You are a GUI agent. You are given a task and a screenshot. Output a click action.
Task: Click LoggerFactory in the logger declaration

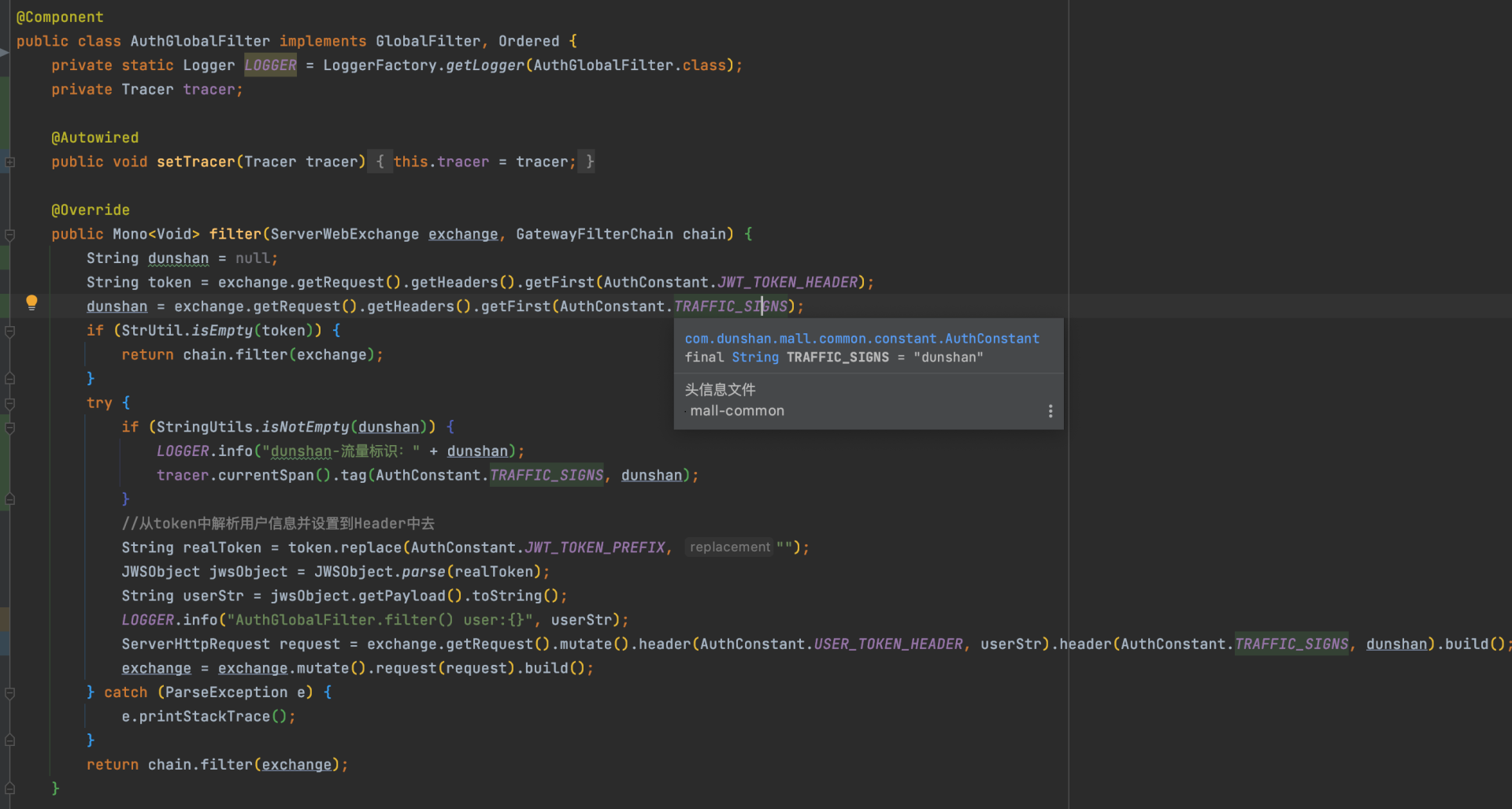coord(380,65)
